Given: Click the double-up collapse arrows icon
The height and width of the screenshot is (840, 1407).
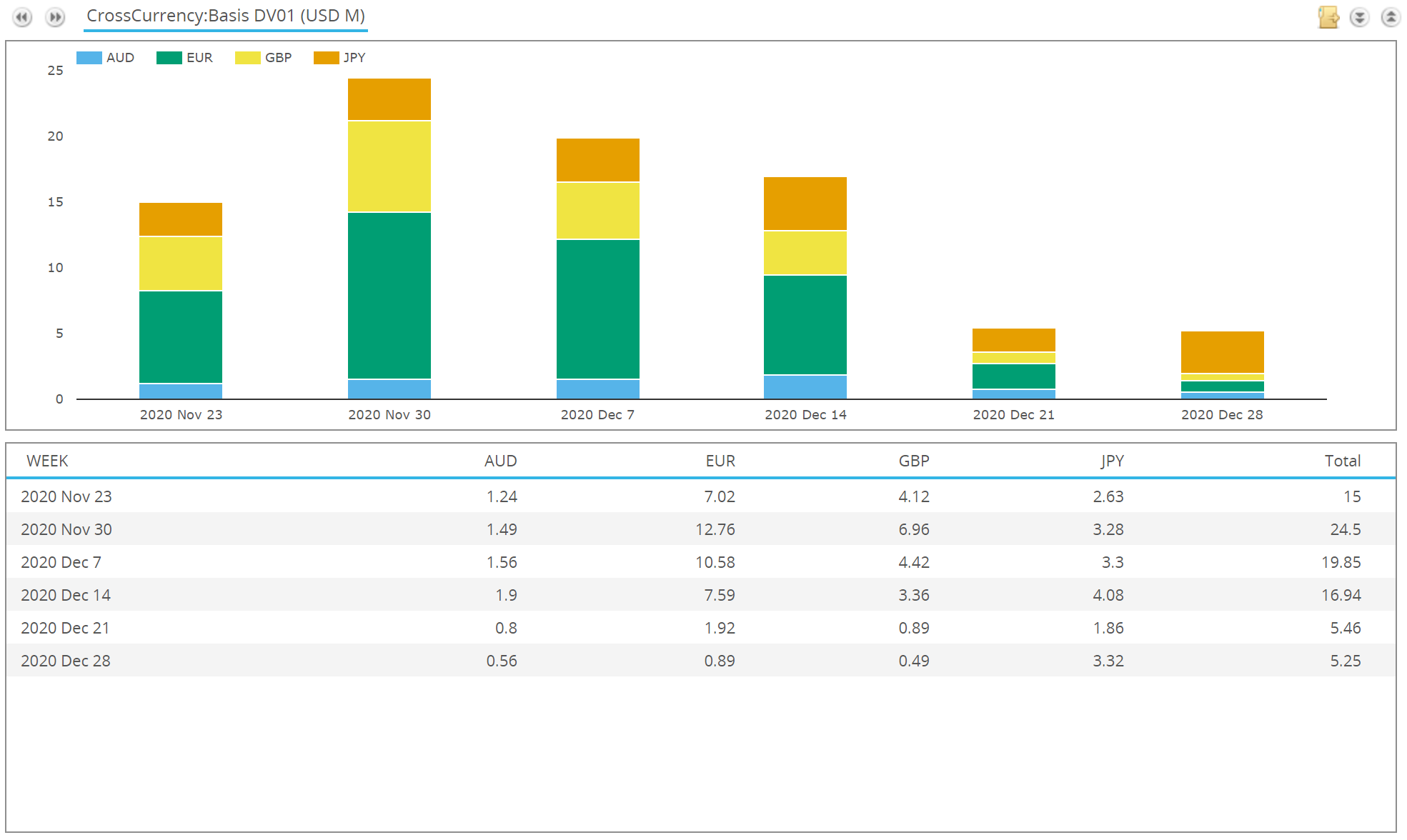Looking at the screenshot, I should 1390,17.
